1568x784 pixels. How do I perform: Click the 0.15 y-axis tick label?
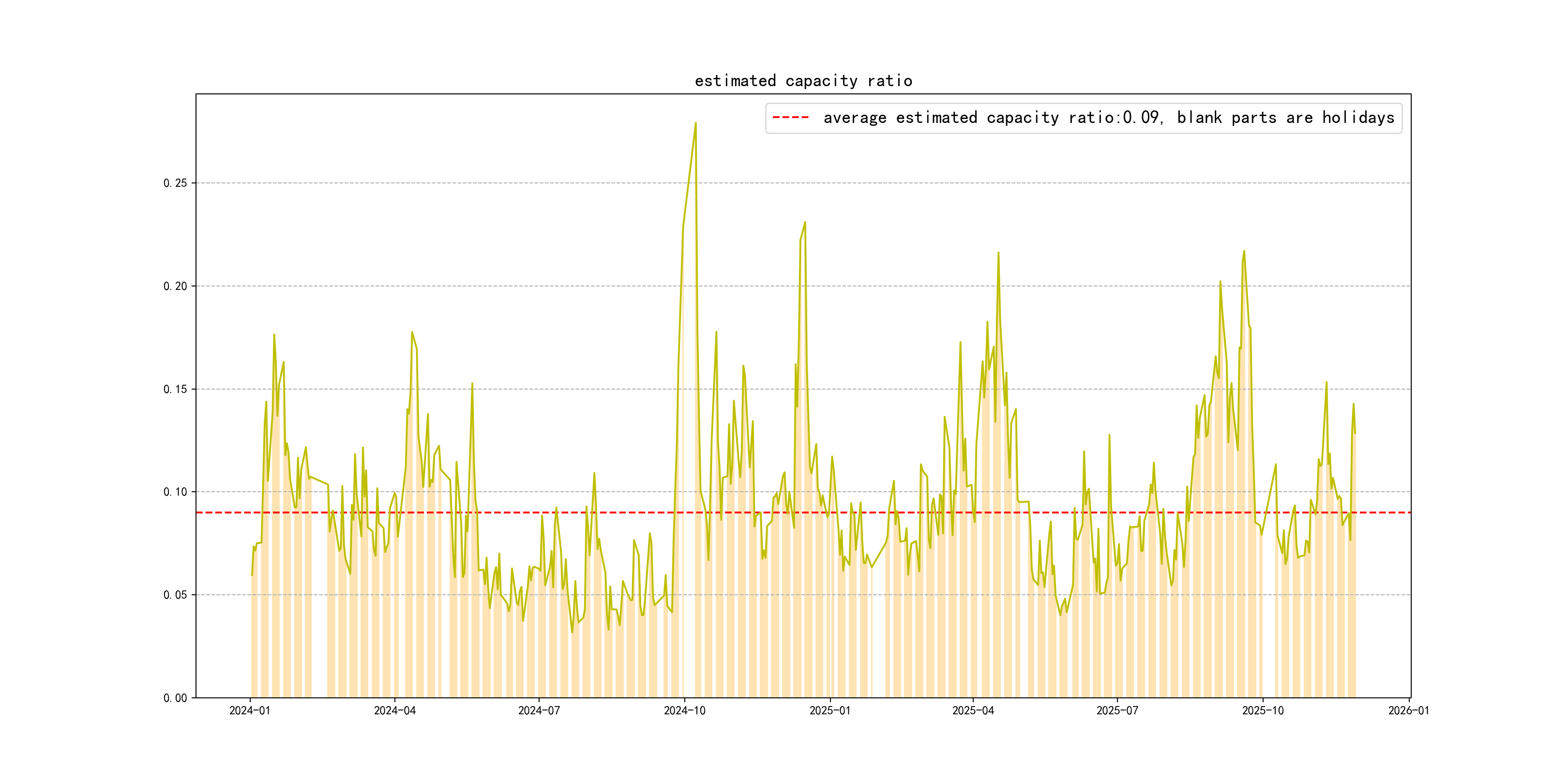[x=175, y=389]
